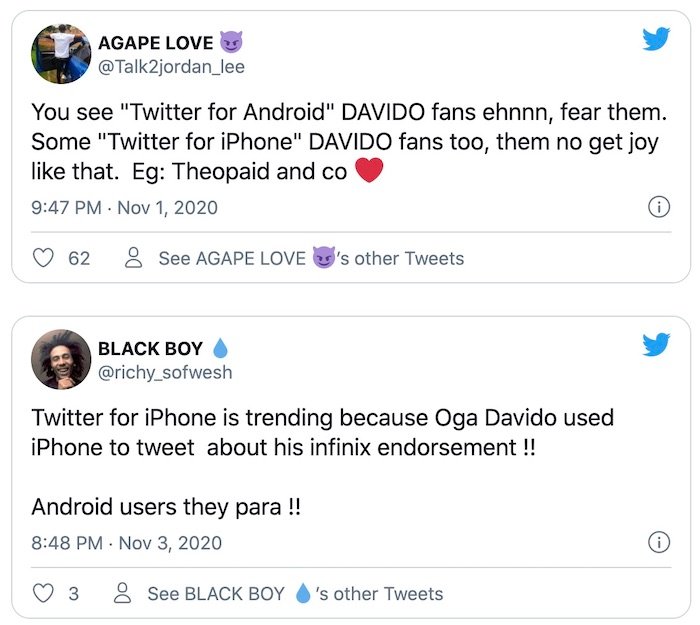Visit @richy_sofwesh handle
The image size is (700, 625).
[165, 373]
